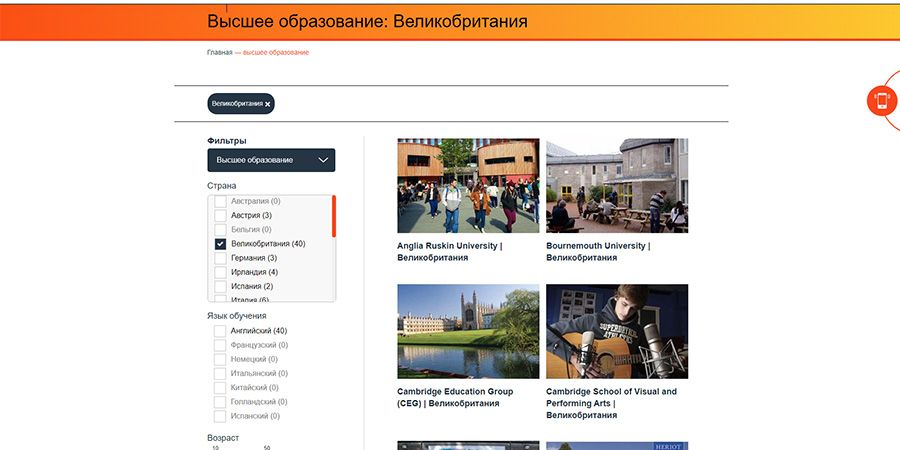Uncheck the Великобритания country checkbox

pos(221,244)
